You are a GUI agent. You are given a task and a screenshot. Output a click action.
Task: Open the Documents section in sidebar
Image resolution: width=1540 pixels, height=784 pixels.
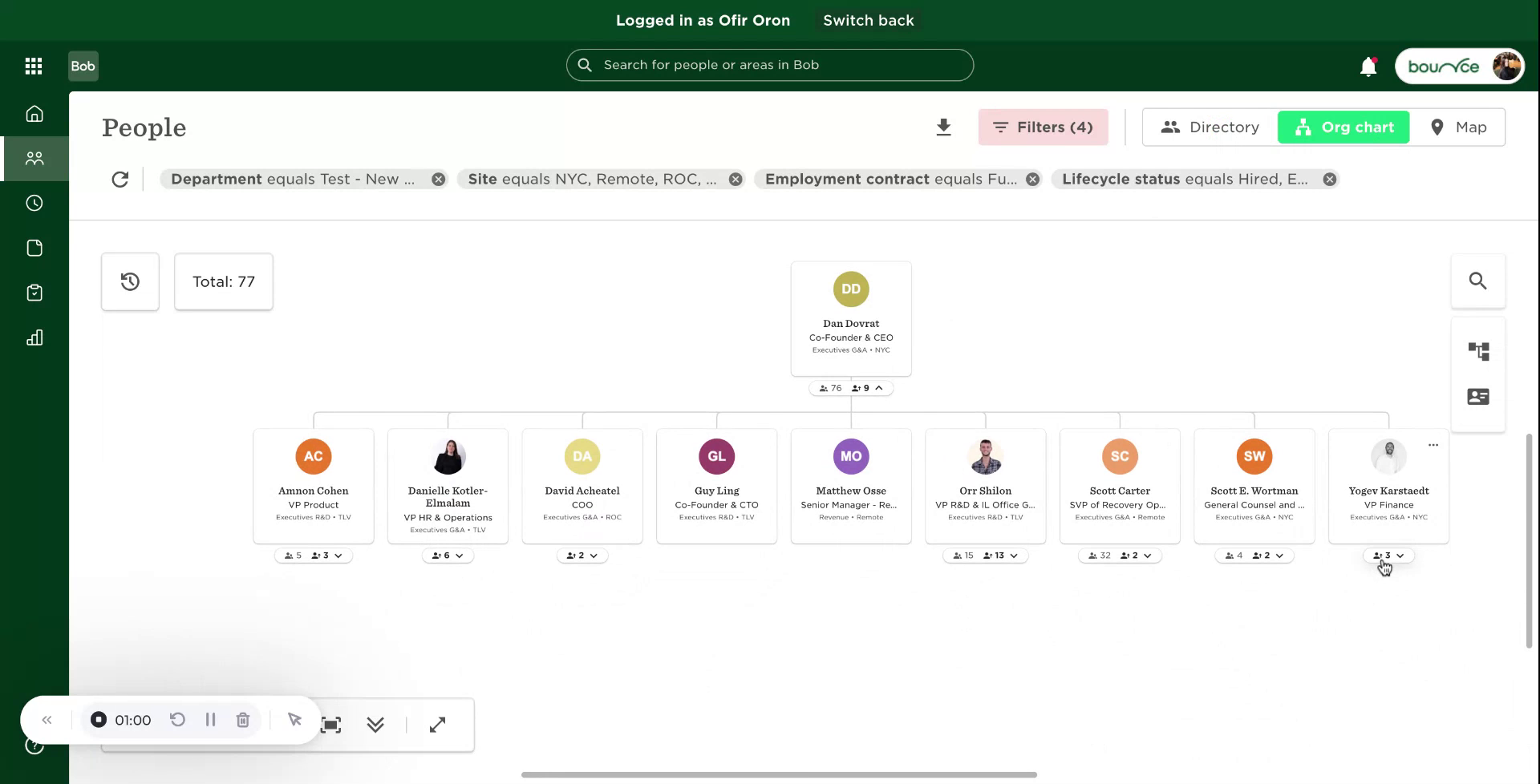(34, 248)
